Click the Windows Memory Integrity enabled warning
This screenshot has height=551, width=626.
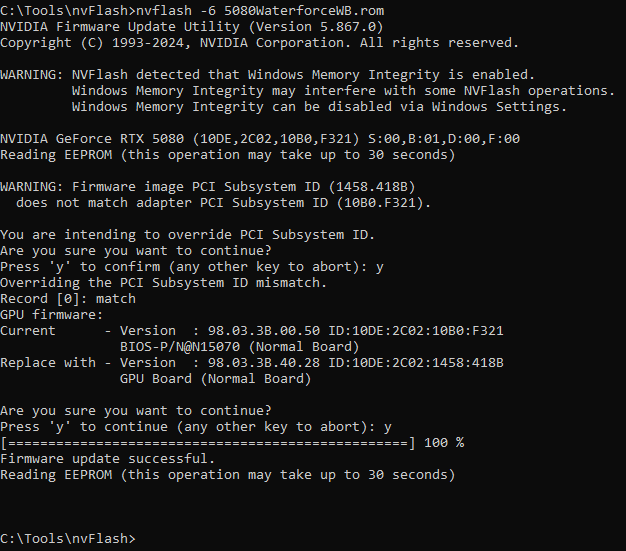268,75
